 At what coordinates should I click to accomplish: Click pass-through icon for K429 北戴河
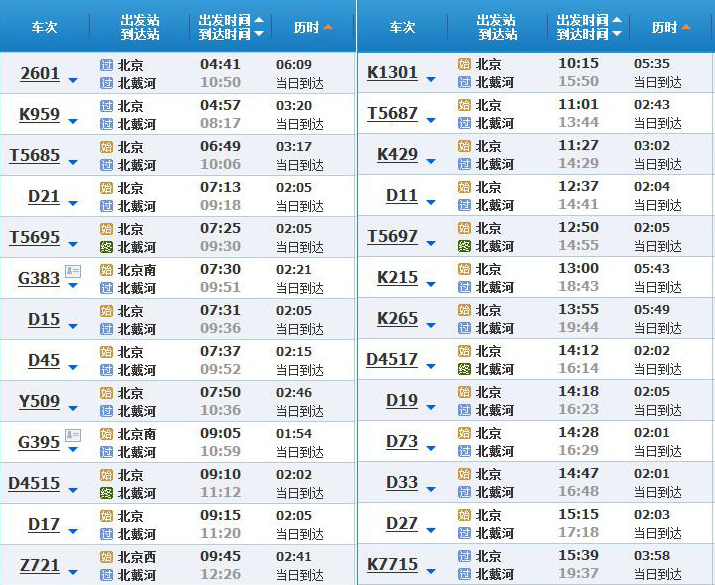pyautogui.click(x=464, y=164)
